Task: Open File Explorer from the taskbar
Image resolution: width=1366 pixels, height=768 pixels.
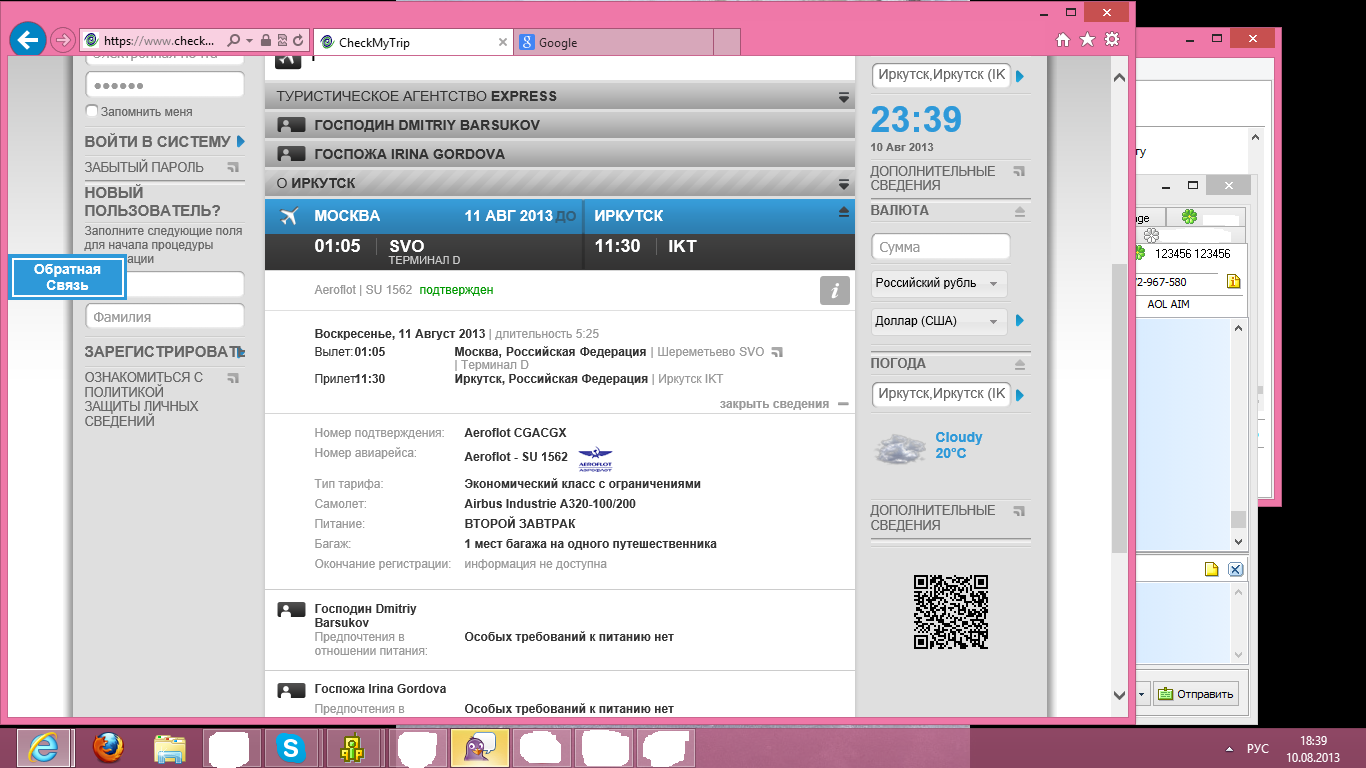Action: tap(169, 748)
